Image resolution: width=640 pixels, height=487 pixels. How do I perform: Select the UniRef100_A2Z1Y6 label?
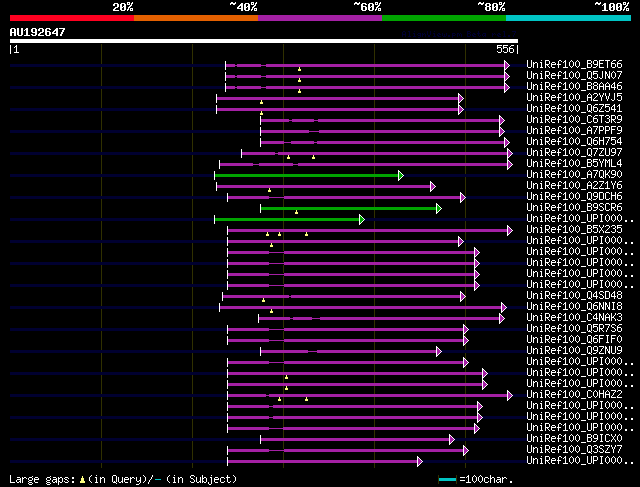[574, 186]
